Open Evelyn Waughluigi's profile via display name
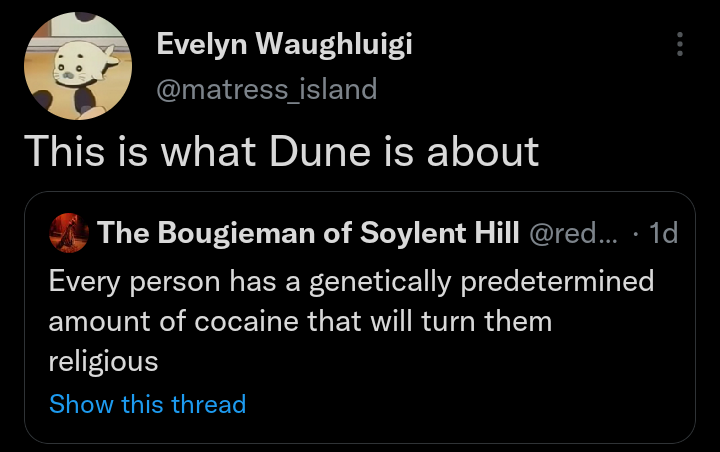The height and width of the screenshot is (452, 720). [284, 45]
